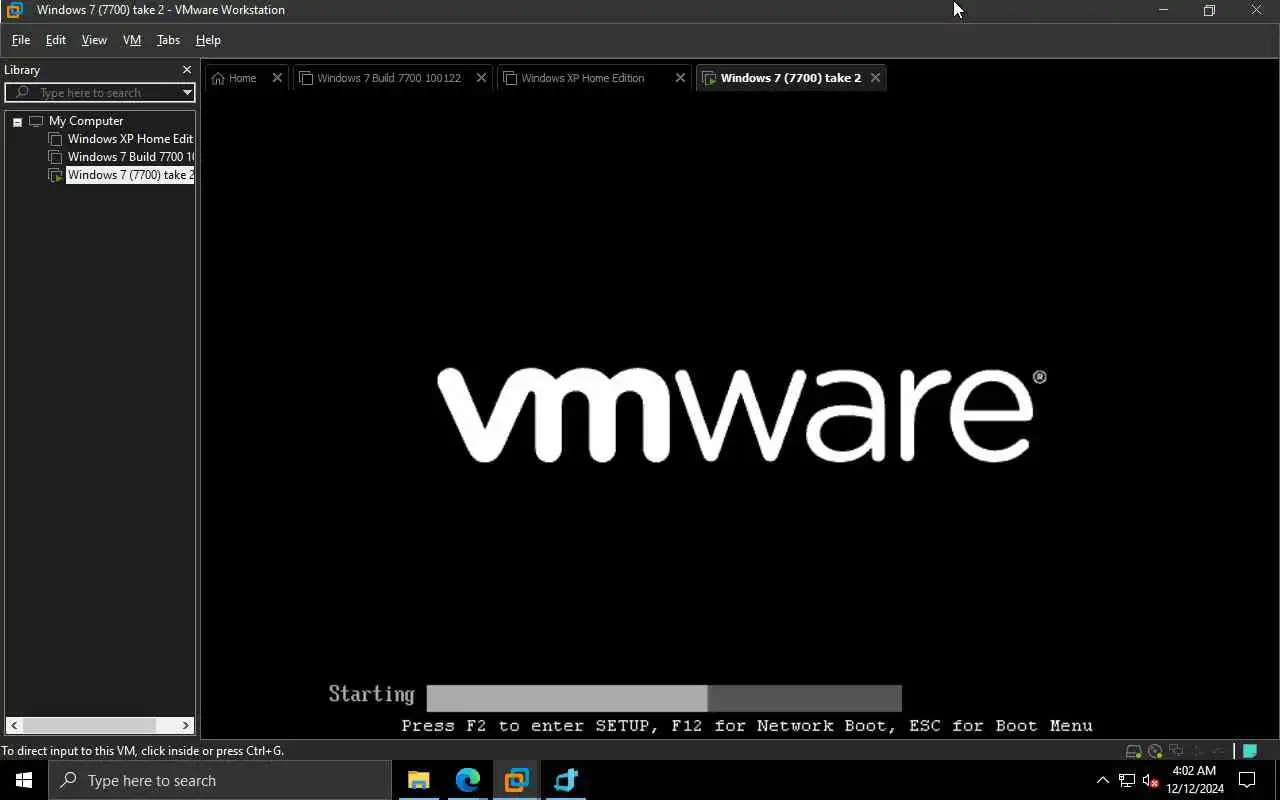
Task: Click the VMware Workstation title bar icon
Action: coord(14,10)
